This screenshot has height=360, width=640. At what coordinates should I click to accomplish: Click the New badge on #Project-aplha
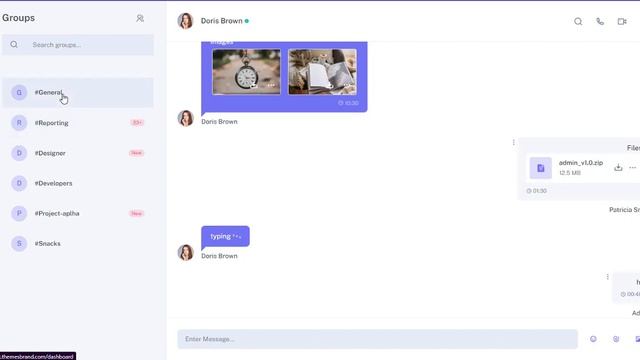tap(136, 213)
